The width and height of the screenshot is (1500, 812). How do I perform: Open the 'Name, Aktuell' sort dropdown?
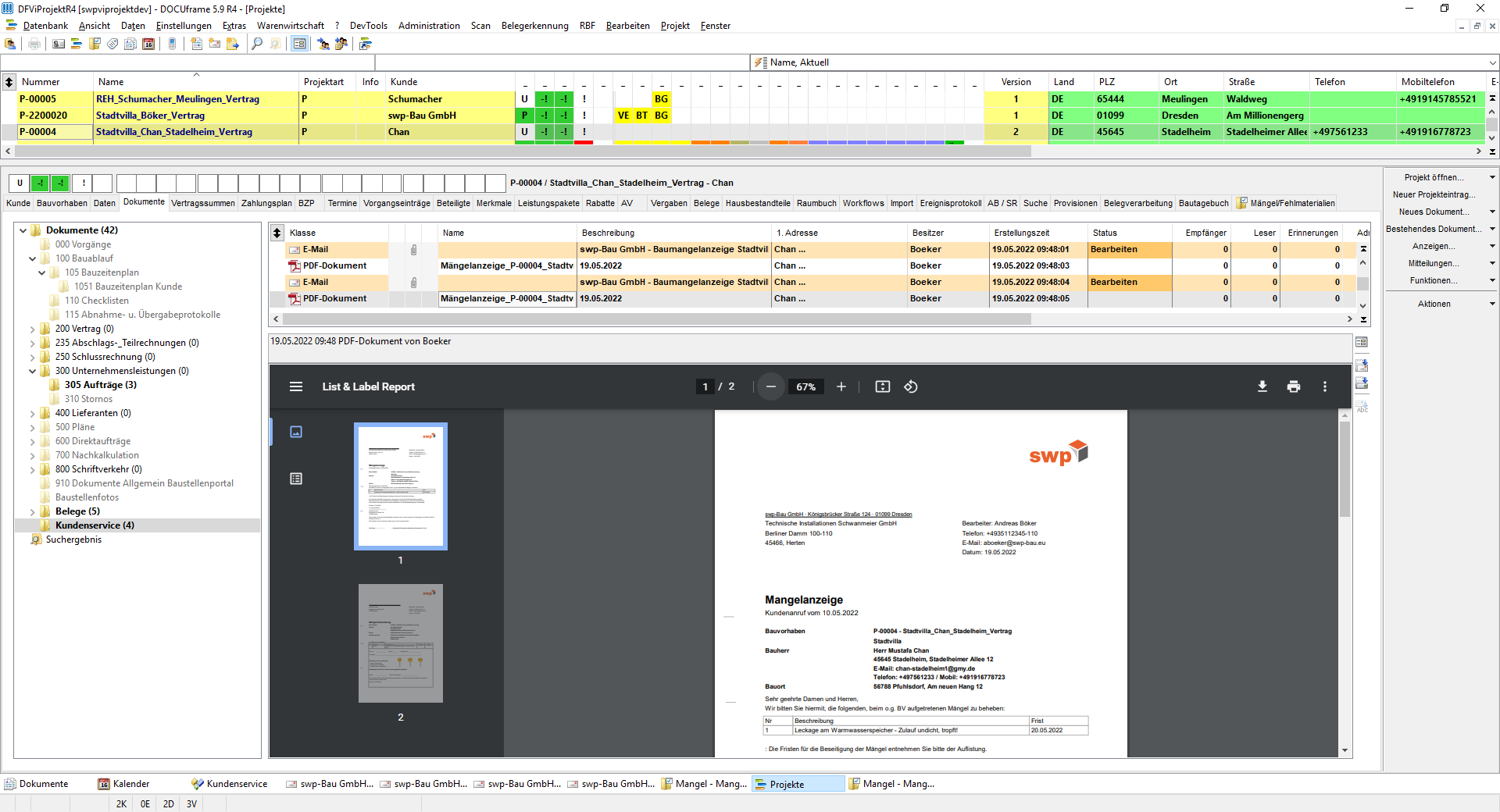(x=1491, y=62)
